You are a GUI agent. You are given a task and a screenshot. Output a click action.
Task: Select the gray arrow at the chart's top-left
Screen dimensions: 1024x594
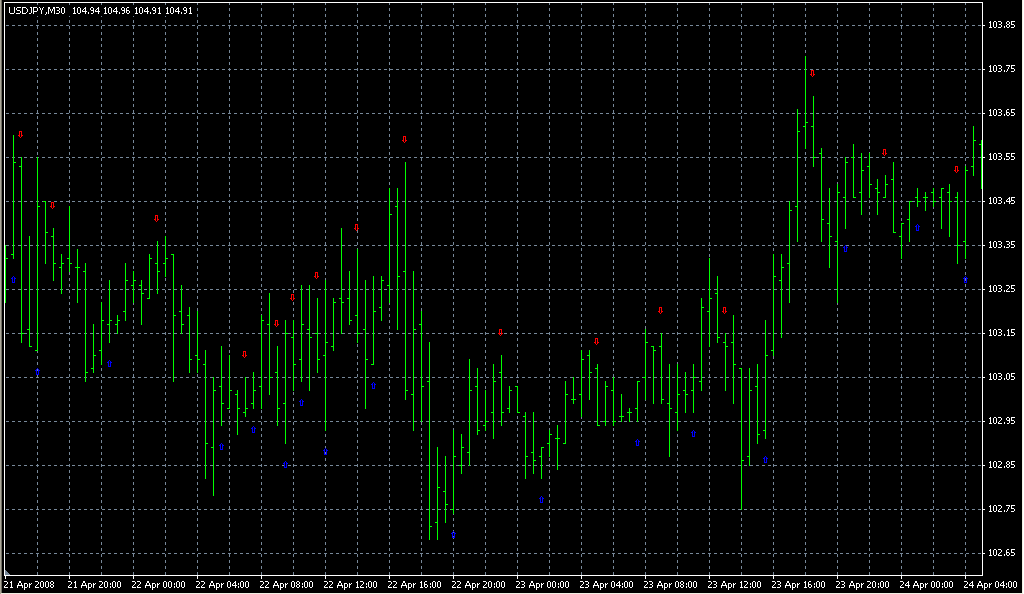pos(20,134)
